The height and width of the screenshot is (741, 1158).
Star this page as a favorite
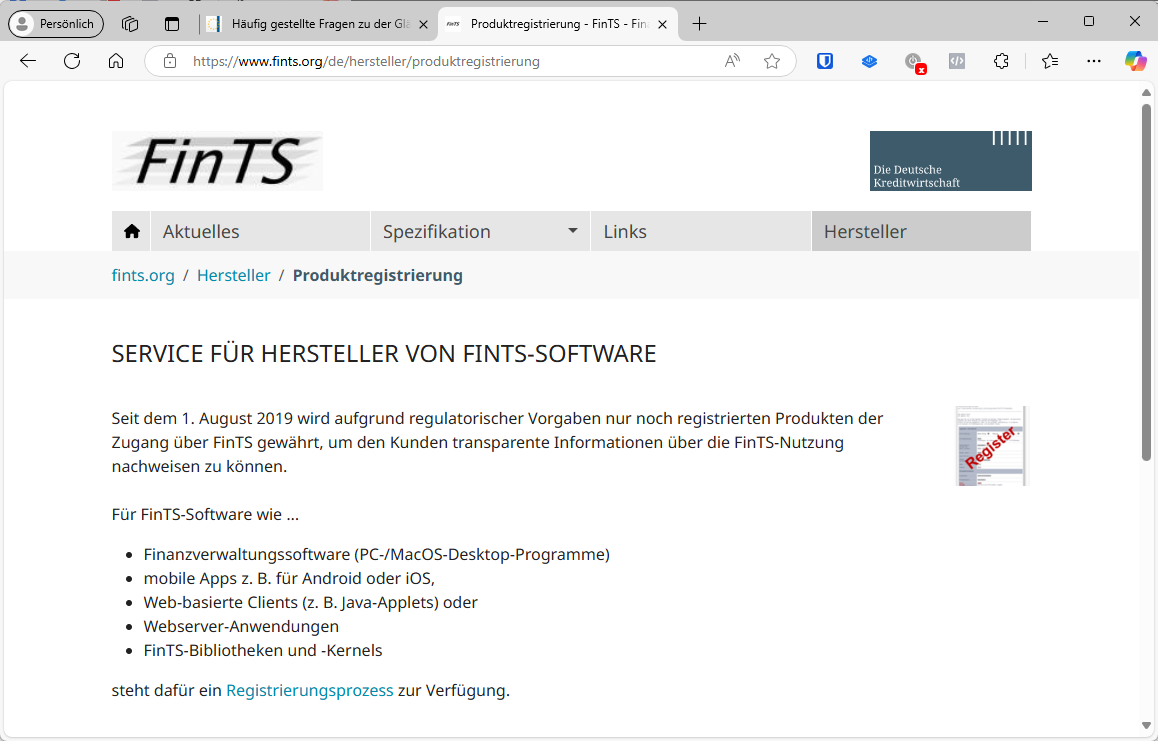[x=772, y=61]
